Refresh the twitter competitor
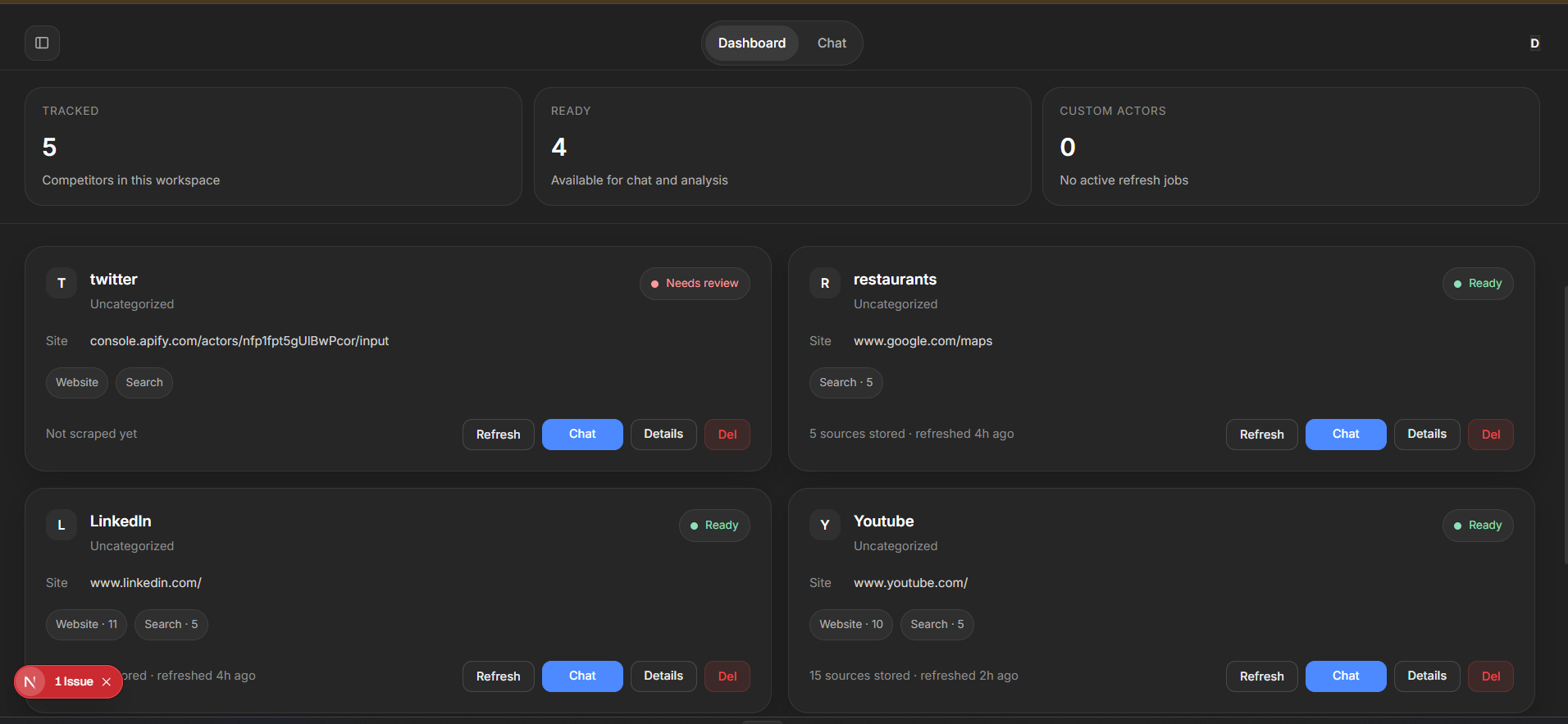Viewport: 1568px width, 724px height. pyautogui.click(x=499, y=435)
